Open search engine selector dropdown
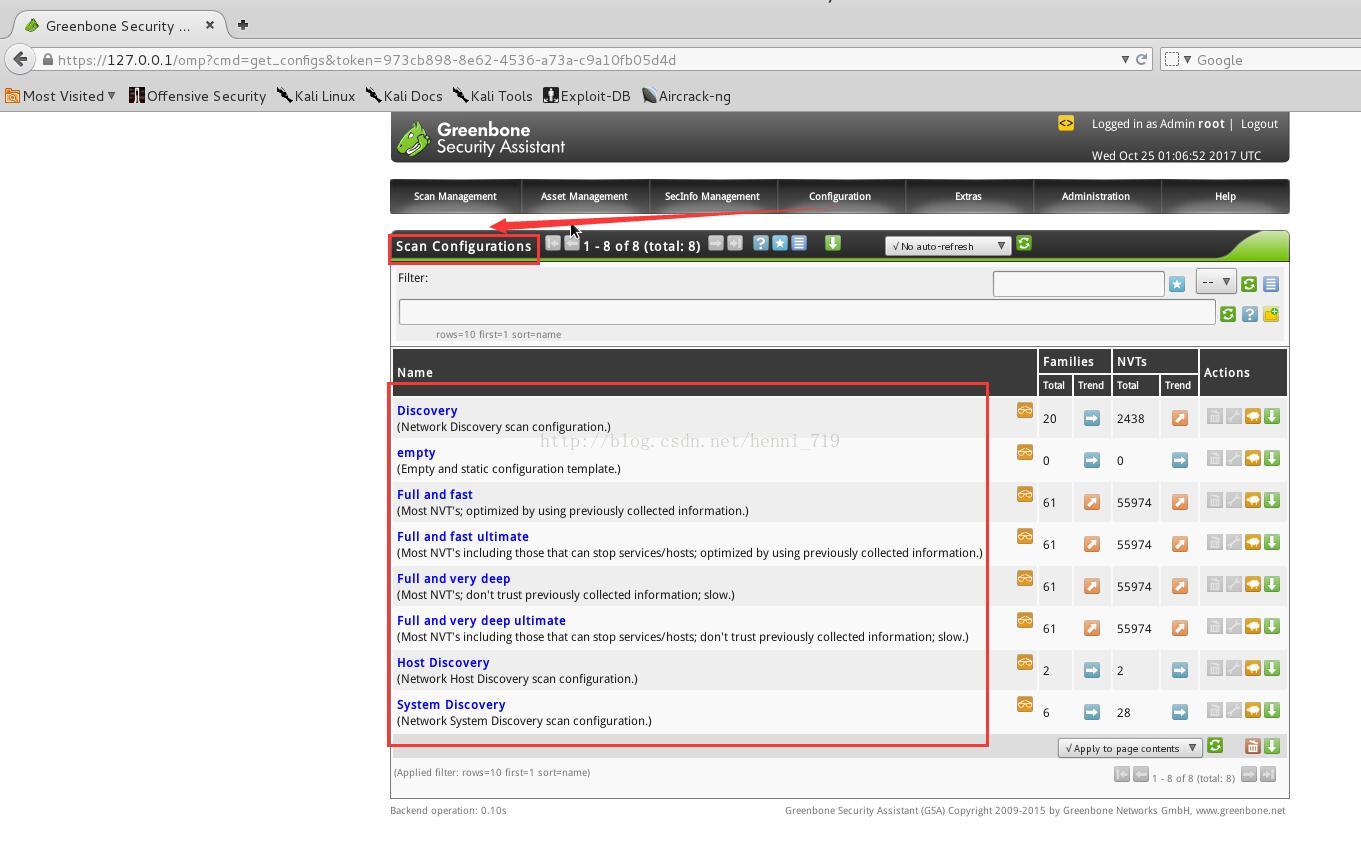The image size is (1361, 861). [1178, 60]
